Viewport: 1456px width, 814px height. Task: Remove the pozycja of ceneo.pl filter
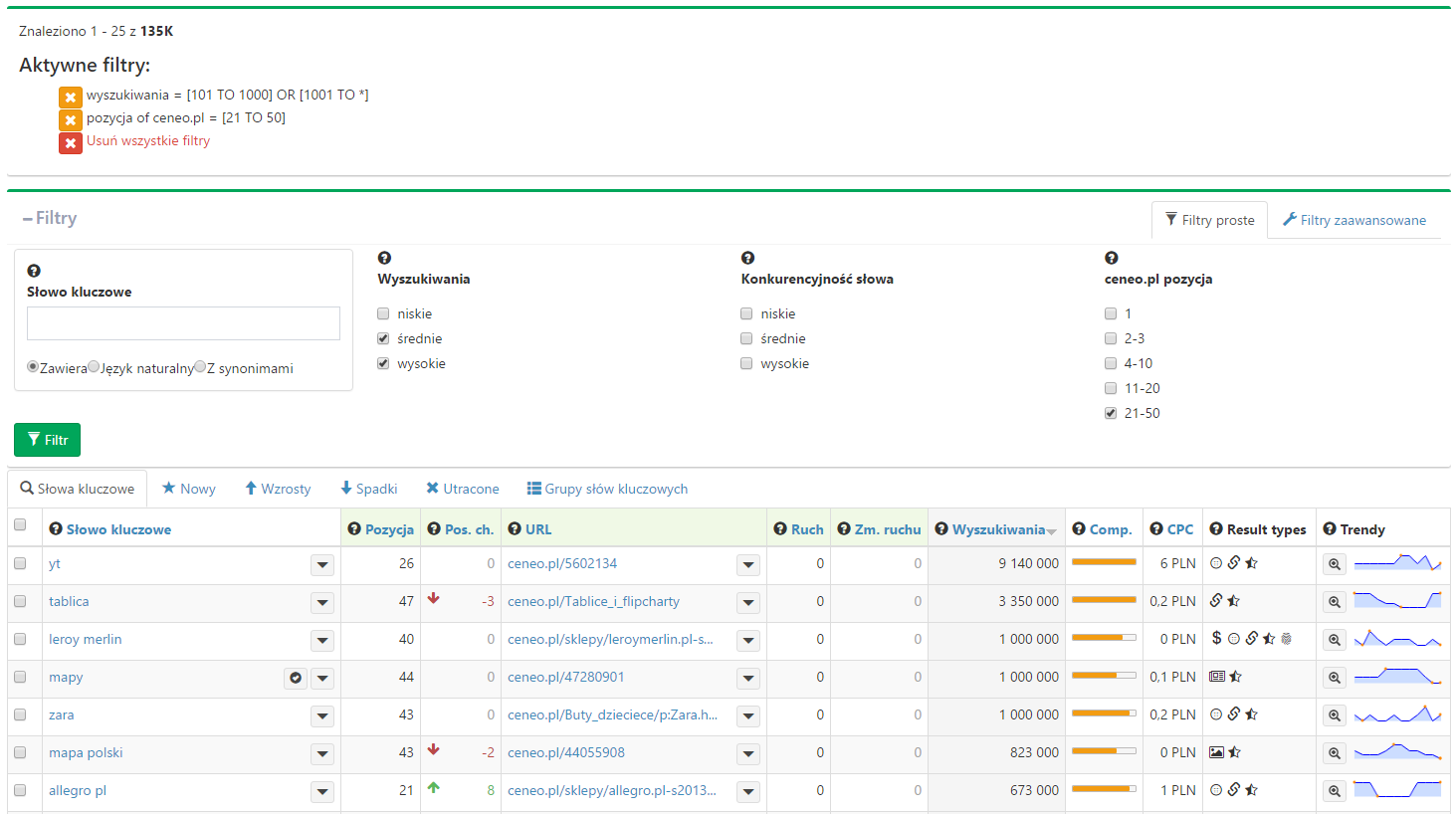(70, 120)
